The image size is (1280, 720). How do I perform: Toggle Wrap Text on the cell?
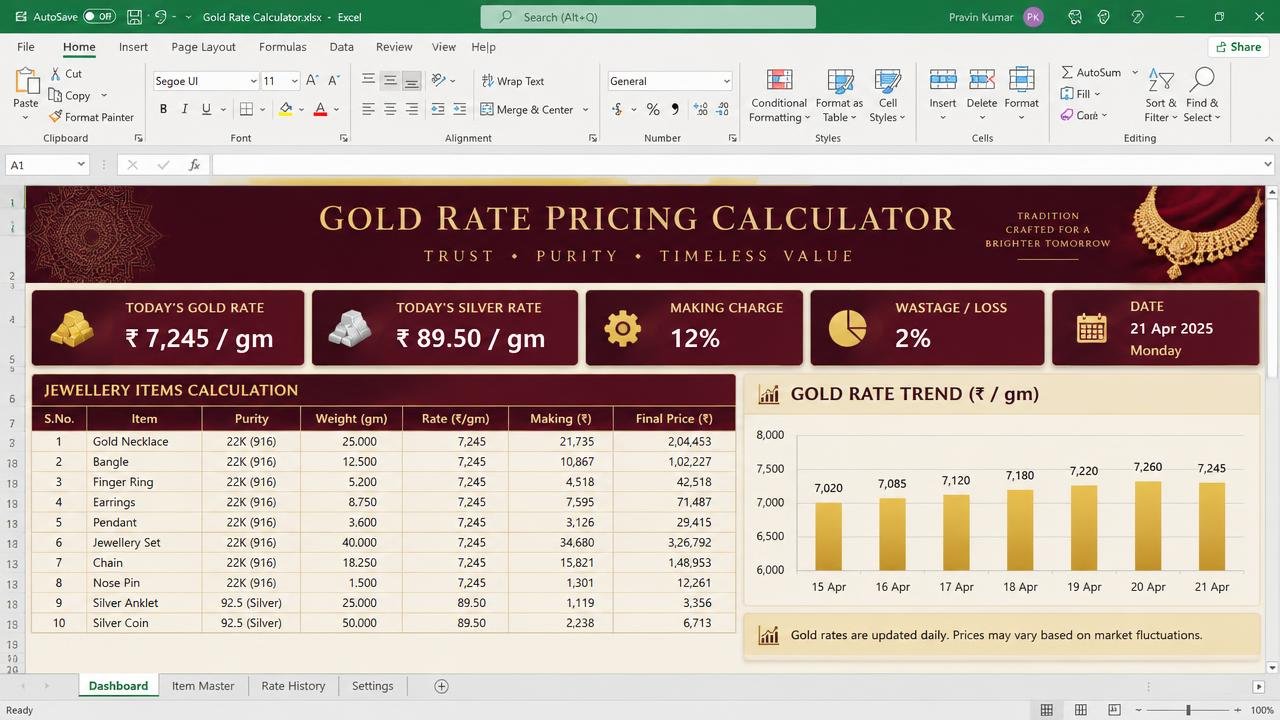(513, 81)
